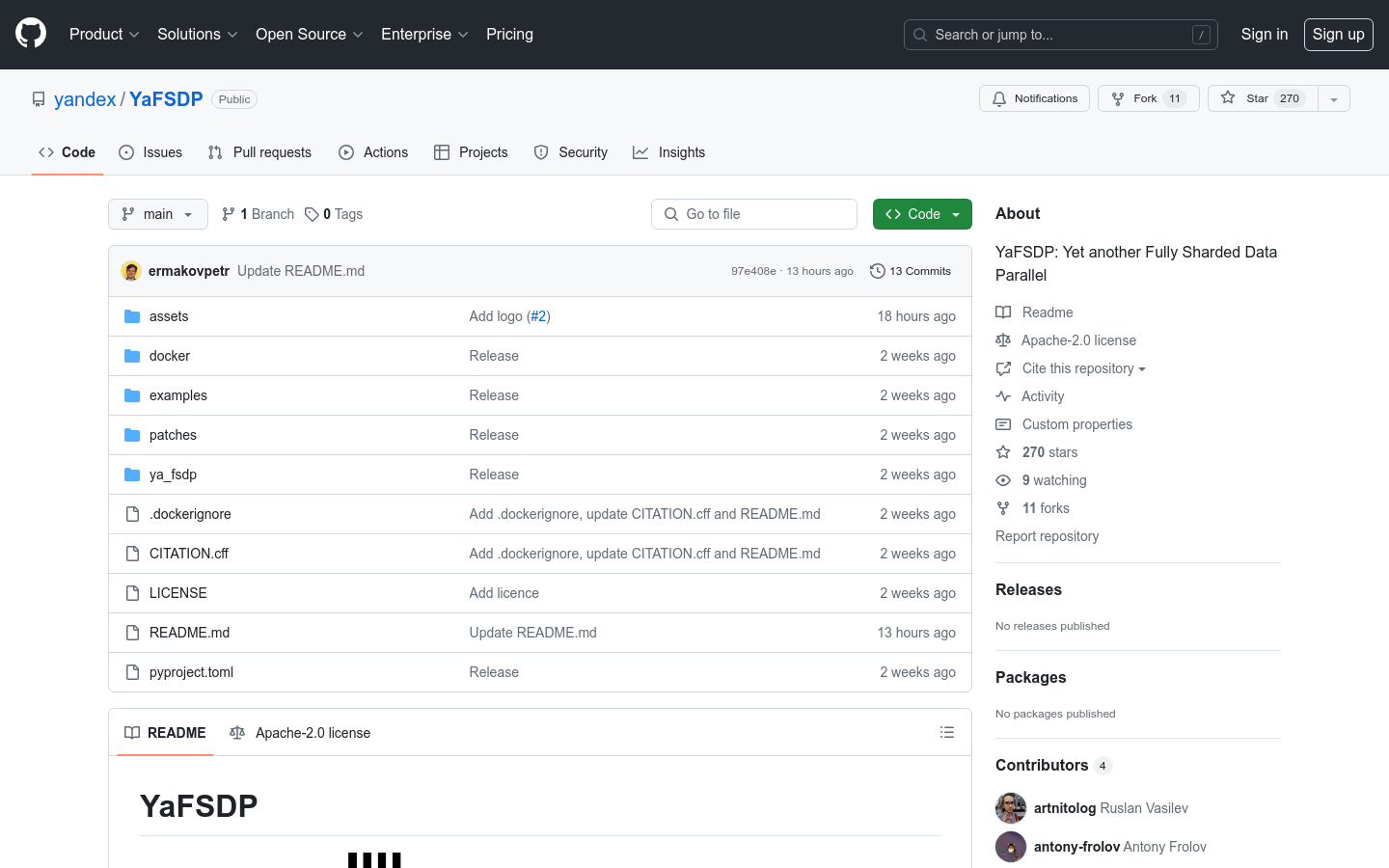Open the patches folder icon

coord(132,435)
